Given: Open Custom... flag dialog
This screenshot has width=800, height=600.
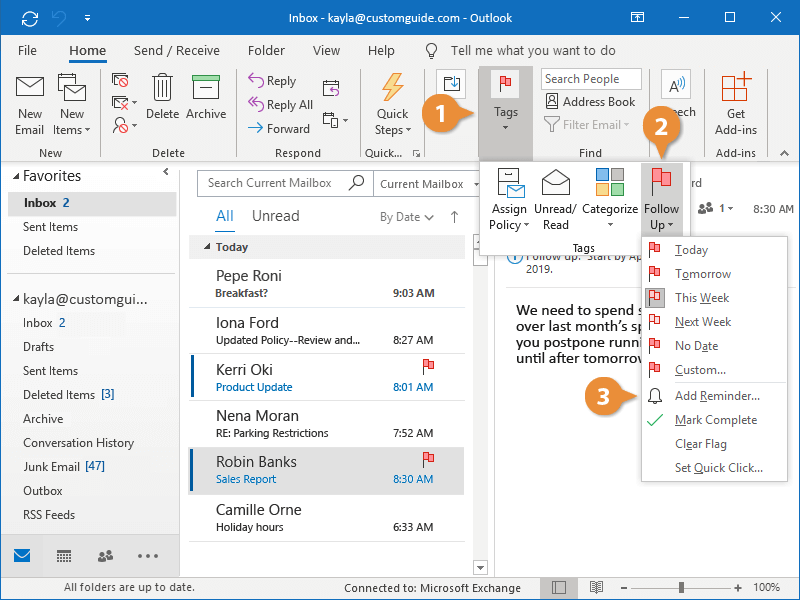Looking at the screenshot, I should pos(714,370).
